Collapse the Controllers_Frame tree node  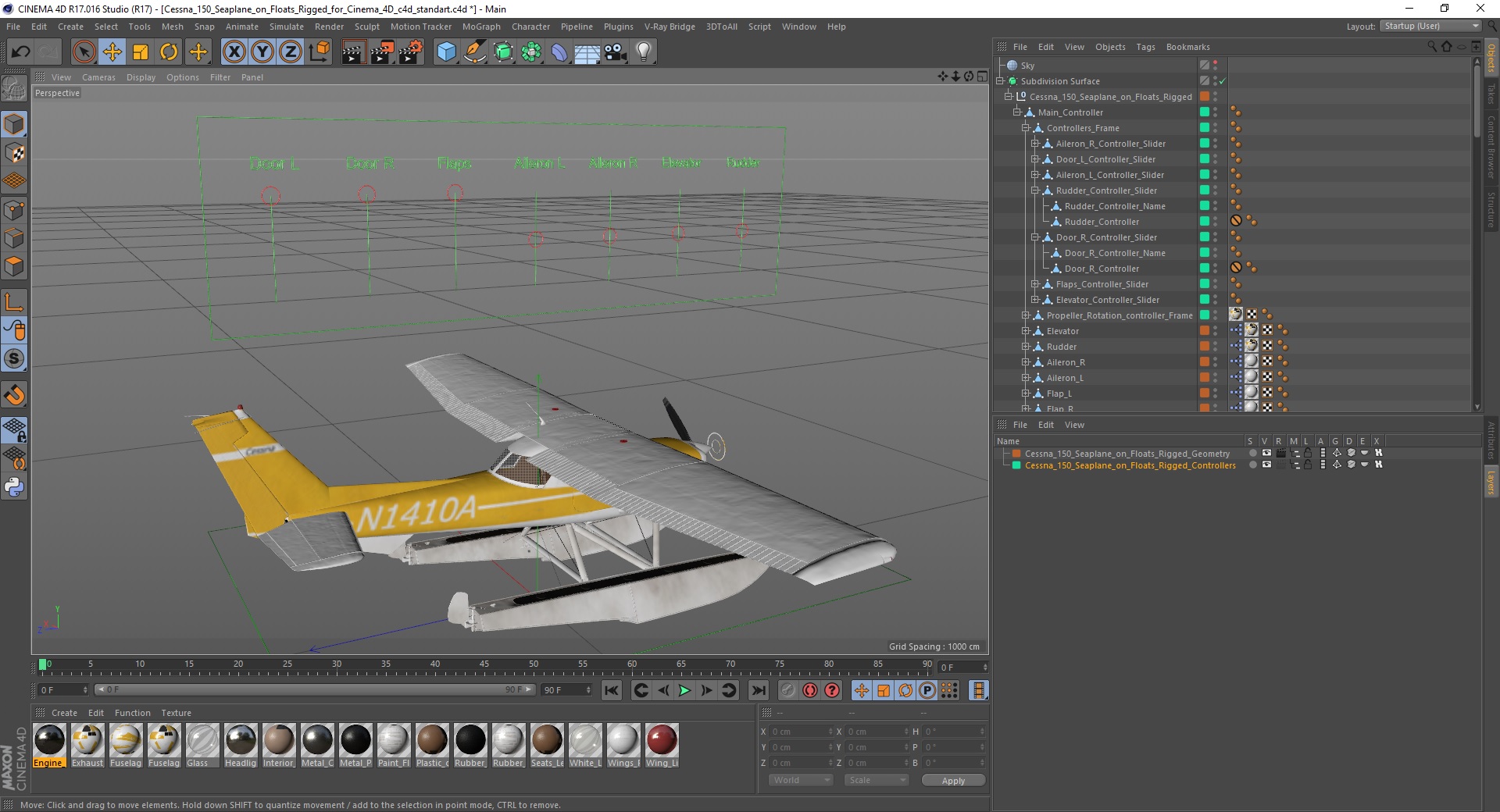click(1026, 128)
